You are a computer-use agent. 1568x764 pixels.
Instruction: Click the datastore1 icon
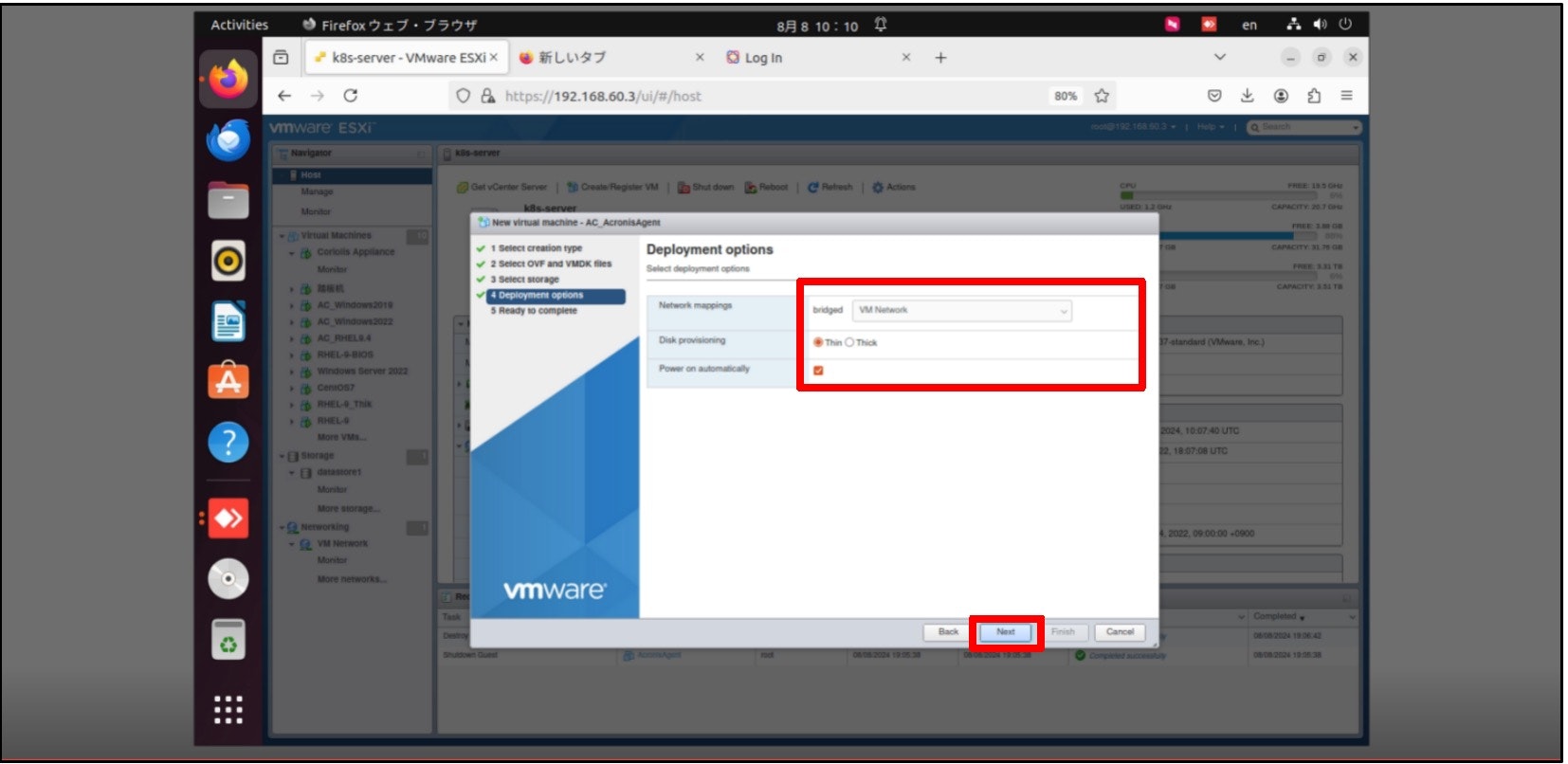(x=306, y=472)
